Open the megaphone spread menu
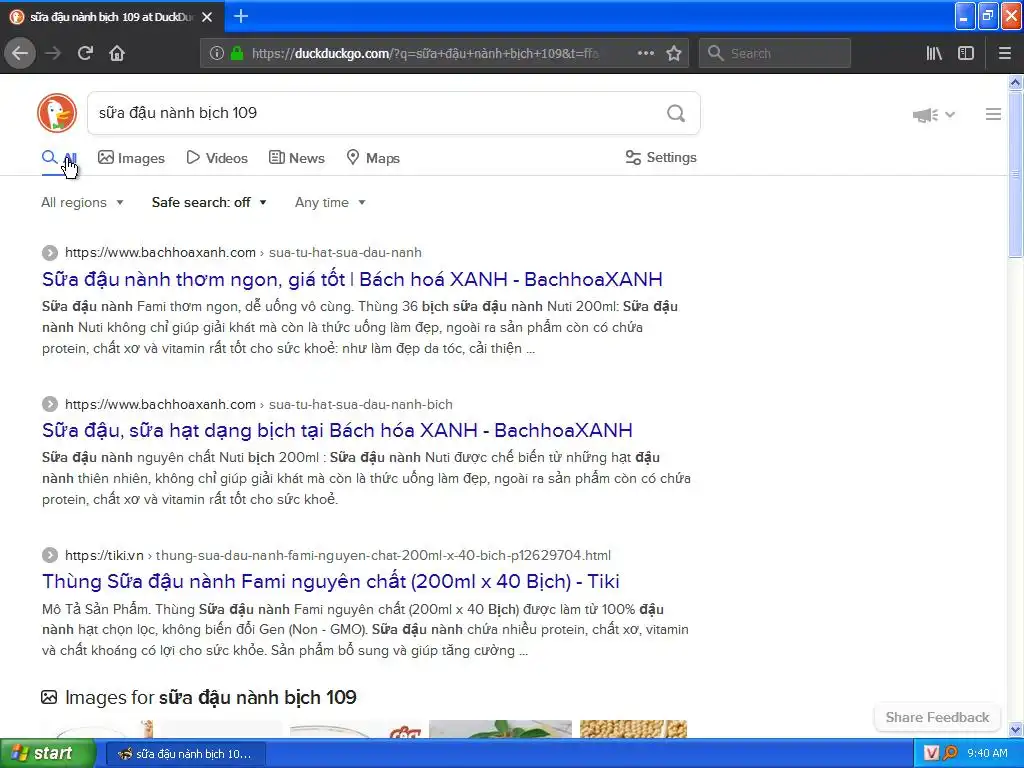 tap(933, 115)
